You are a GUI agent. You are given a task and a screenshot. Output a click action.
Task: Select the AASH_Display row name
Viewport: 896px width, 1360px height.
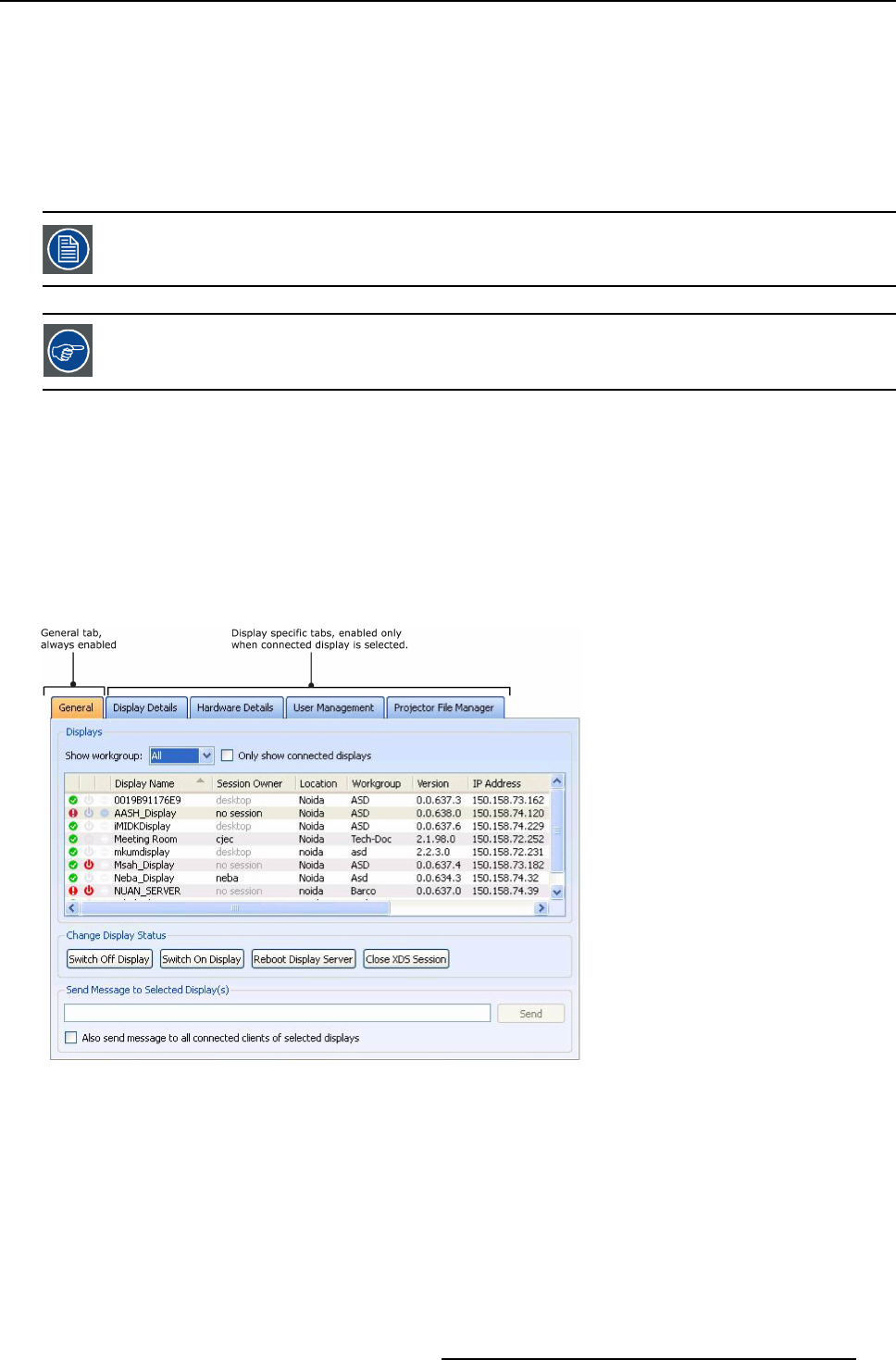pos(145,813)
